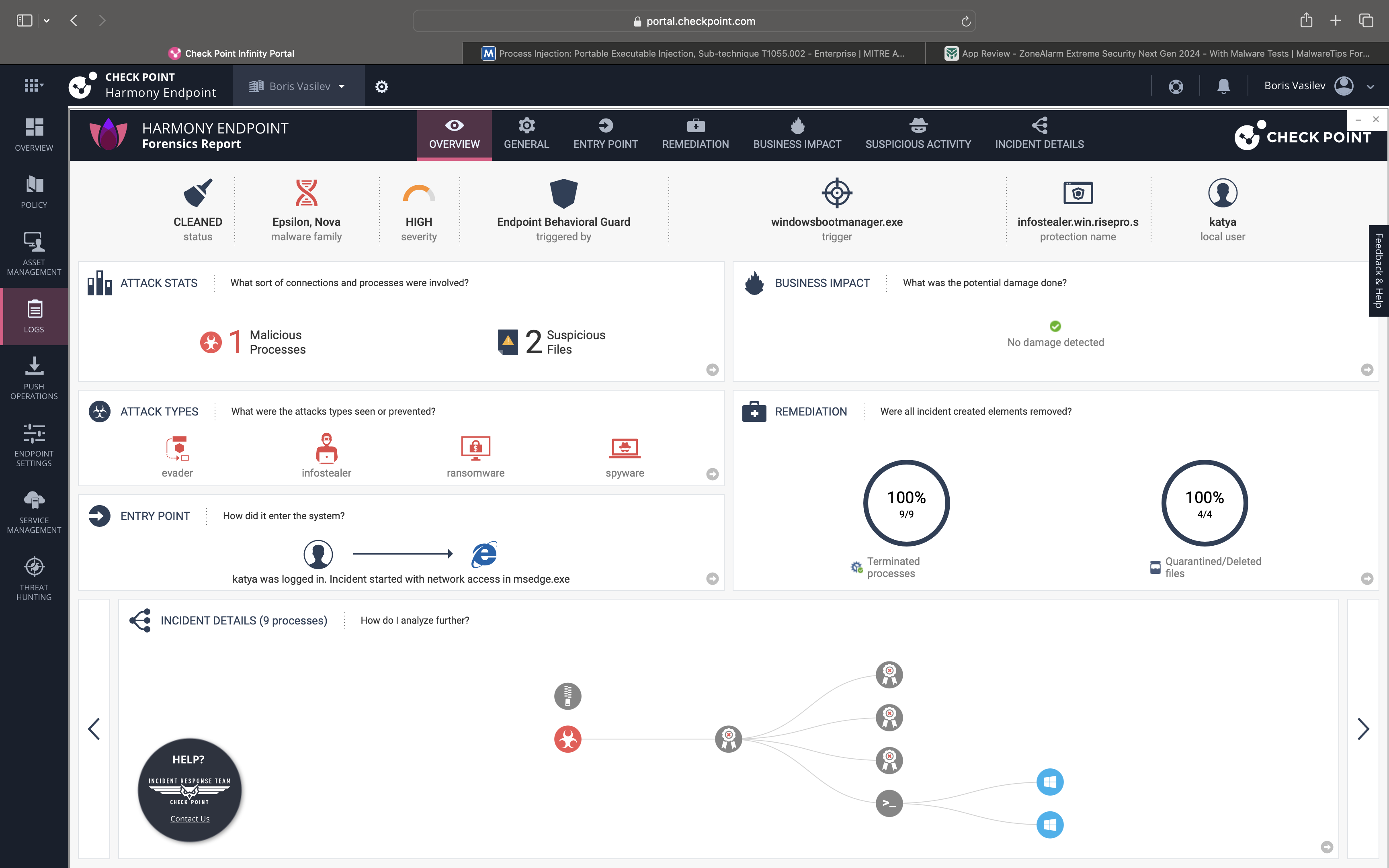This screenshot has height=868, width=1389.
Task: Select the red malicious process node
Action: [567, 739]
